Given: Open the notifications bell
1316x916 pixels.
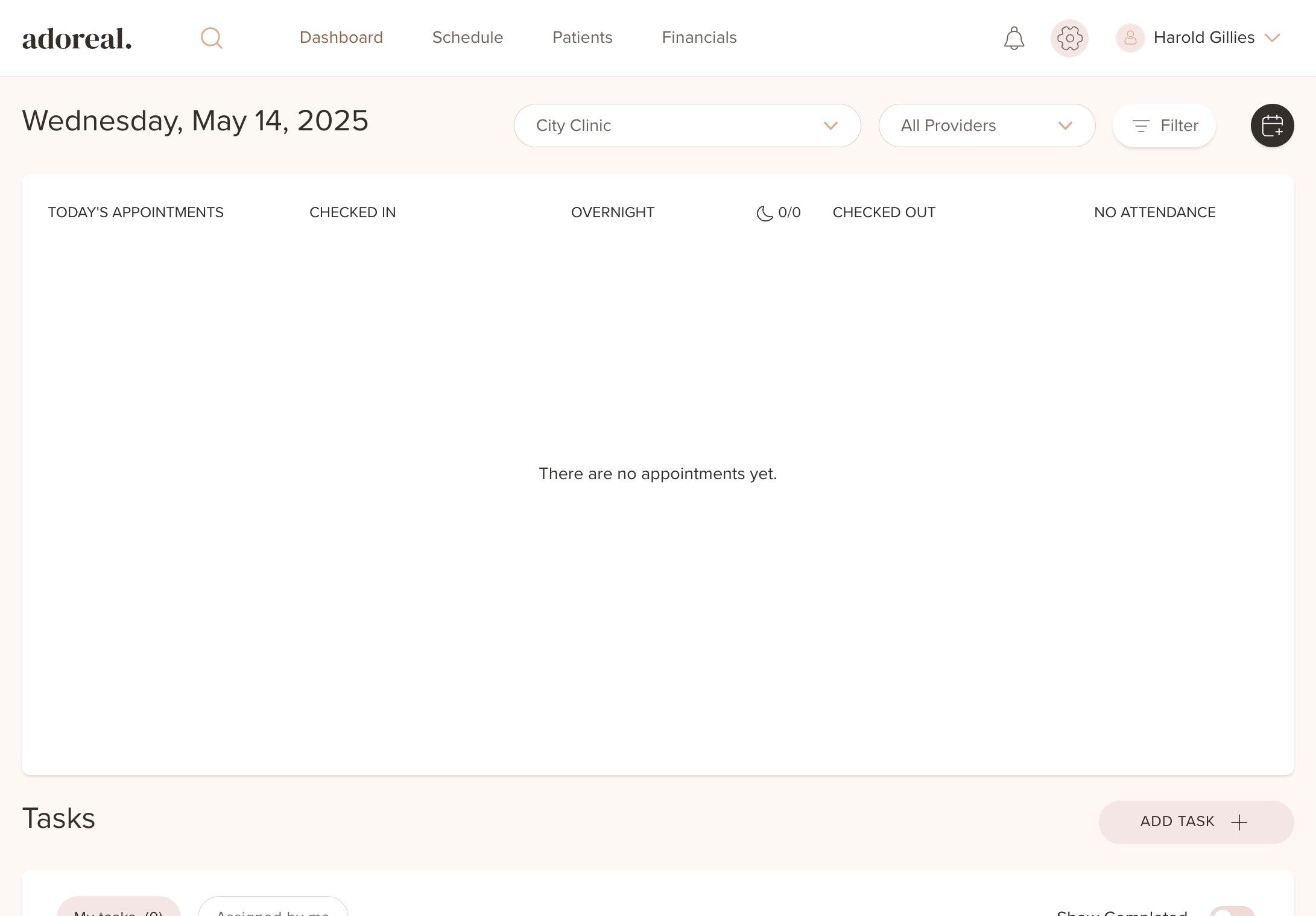Looking at the screenshot, I should pyautogui.click(x=1014, y=38).
